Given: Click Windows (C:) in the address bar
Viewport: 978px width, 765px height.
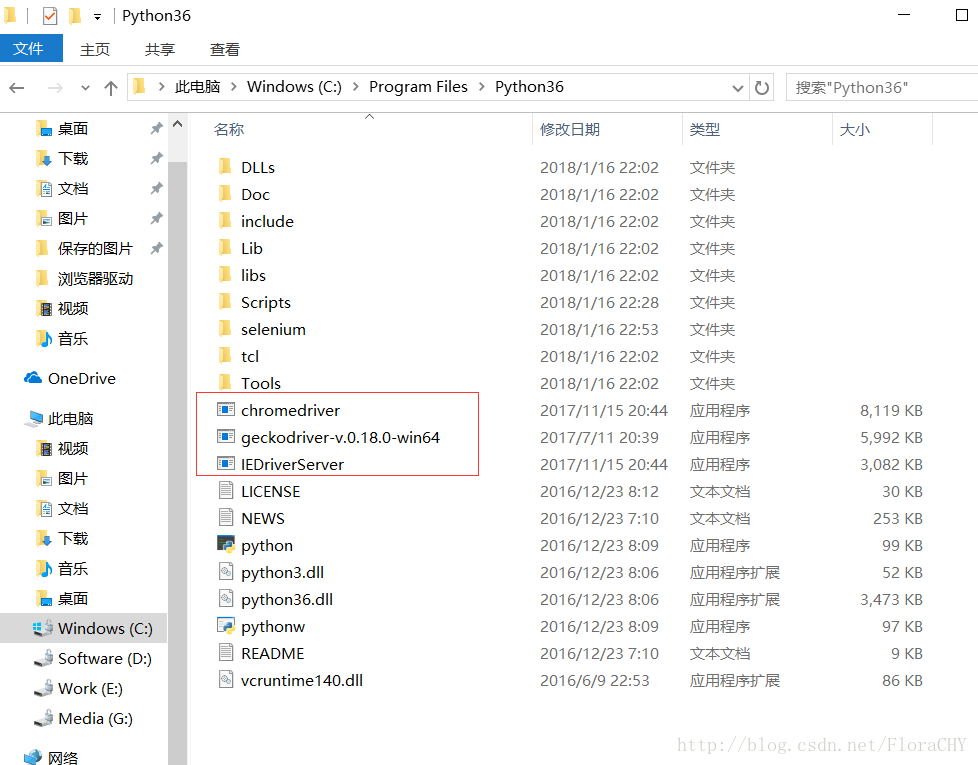Looking at the screenshot, I should pos(294,87).
